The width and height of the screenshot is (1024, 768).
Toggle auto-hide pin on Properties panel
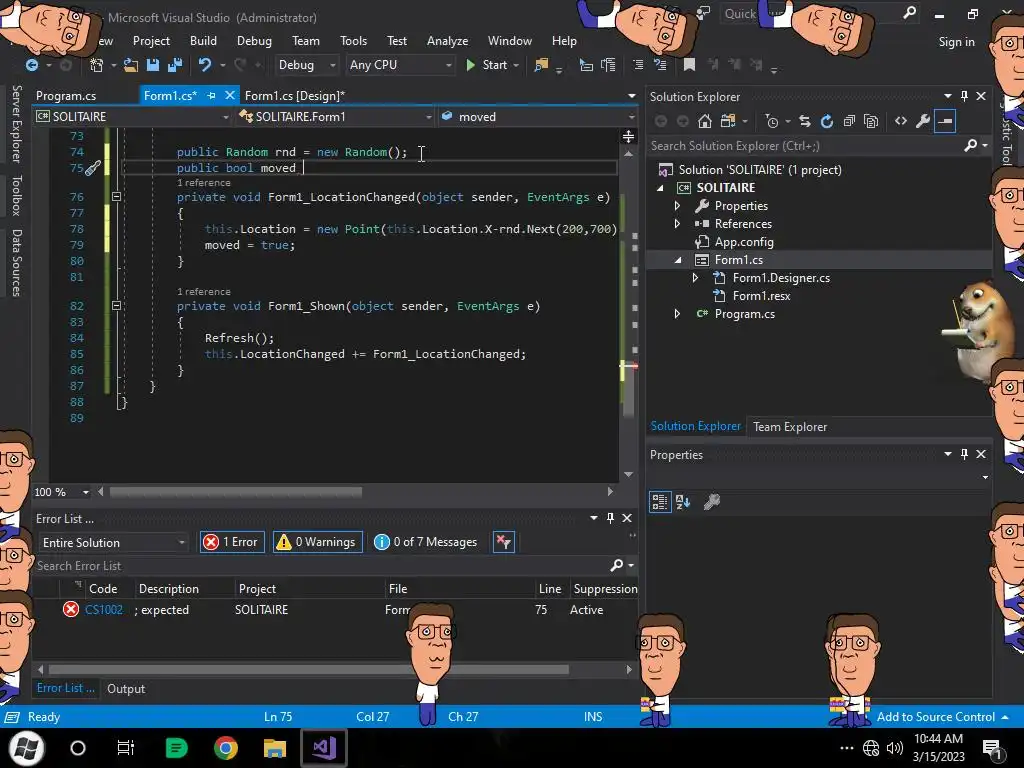pyautogui.click(x=965, y=454)
